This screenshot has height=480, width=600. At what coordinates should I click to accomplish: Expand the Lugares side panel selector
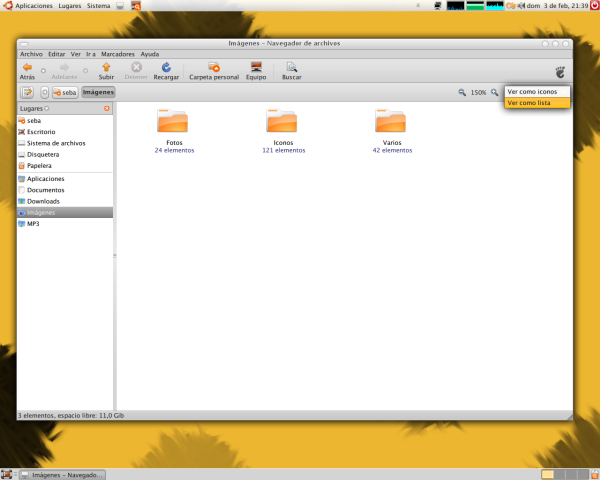46,107
